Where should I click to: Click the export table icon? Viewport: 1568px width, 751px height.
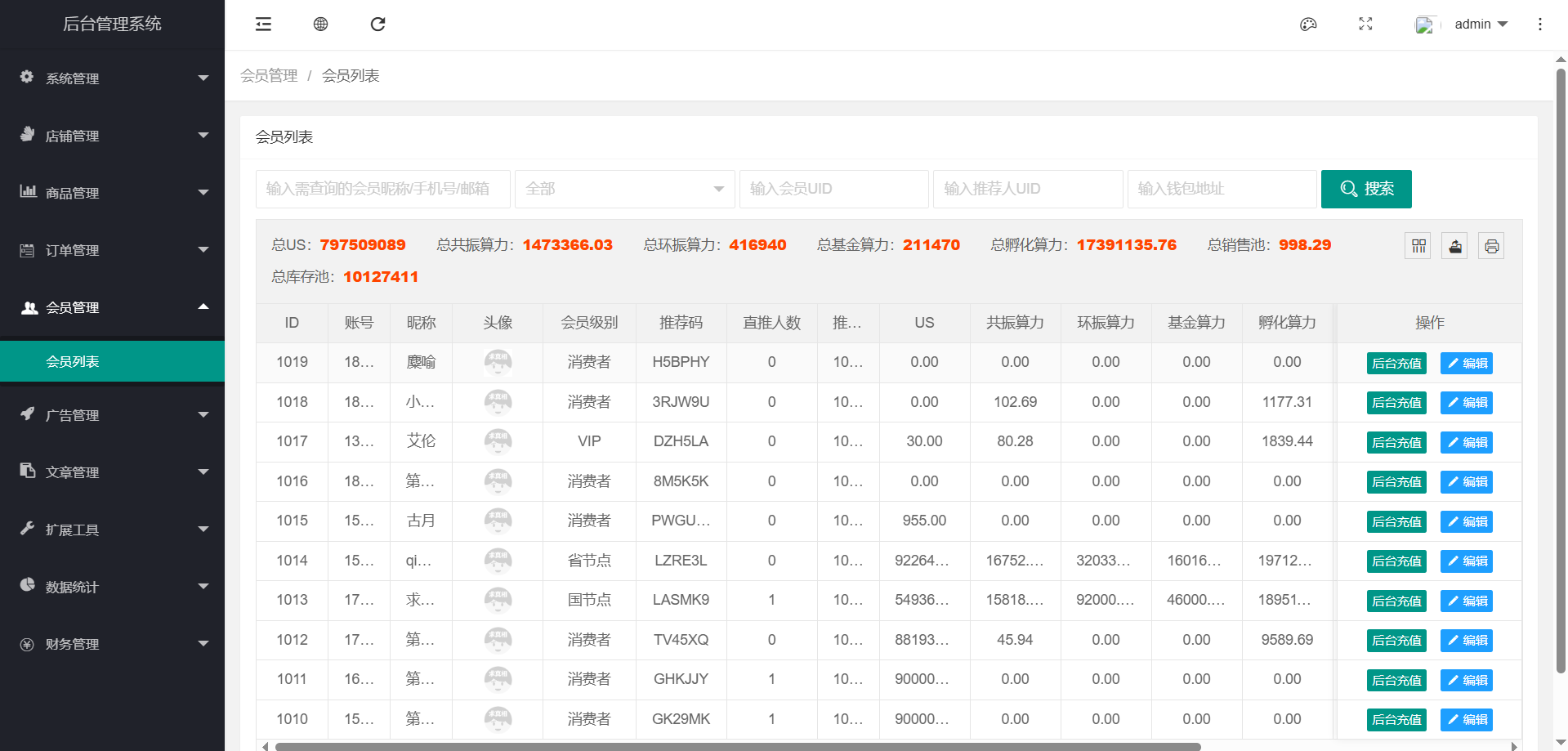pos(1454,246)
